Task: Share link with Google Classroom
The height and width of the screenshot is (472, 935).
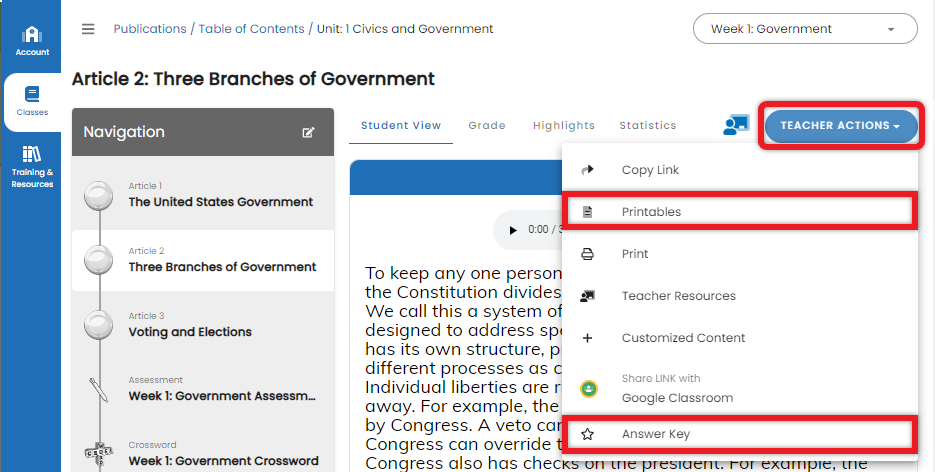Action: (676, 389)
